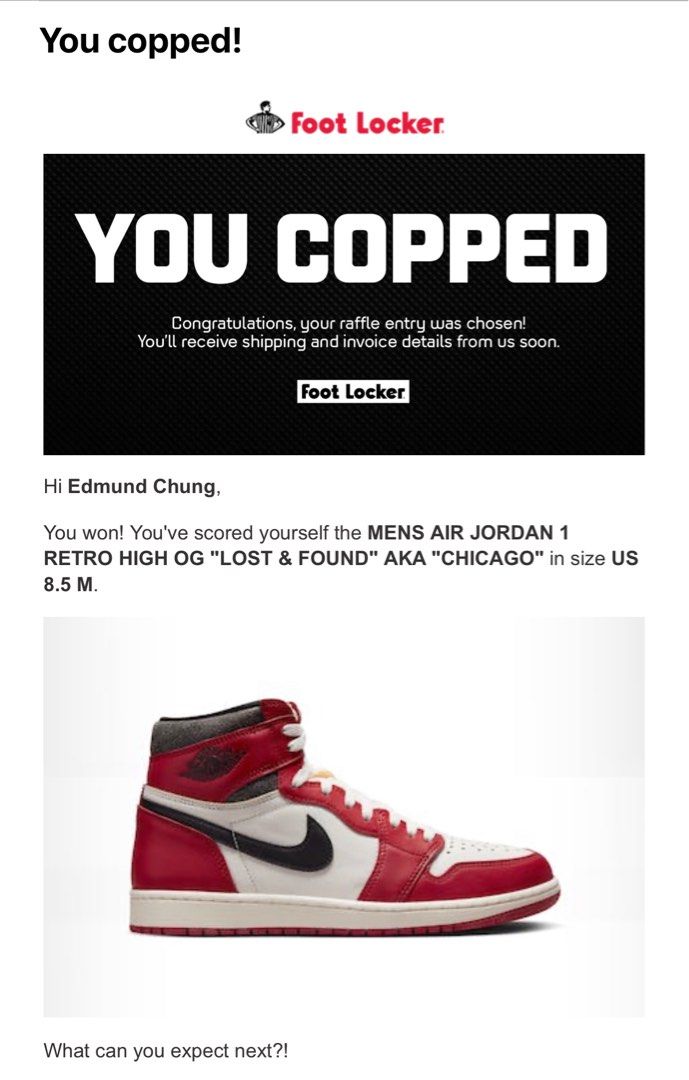Click the raffle entry congratulations text
689x1080 pixels.
point(348,323)
